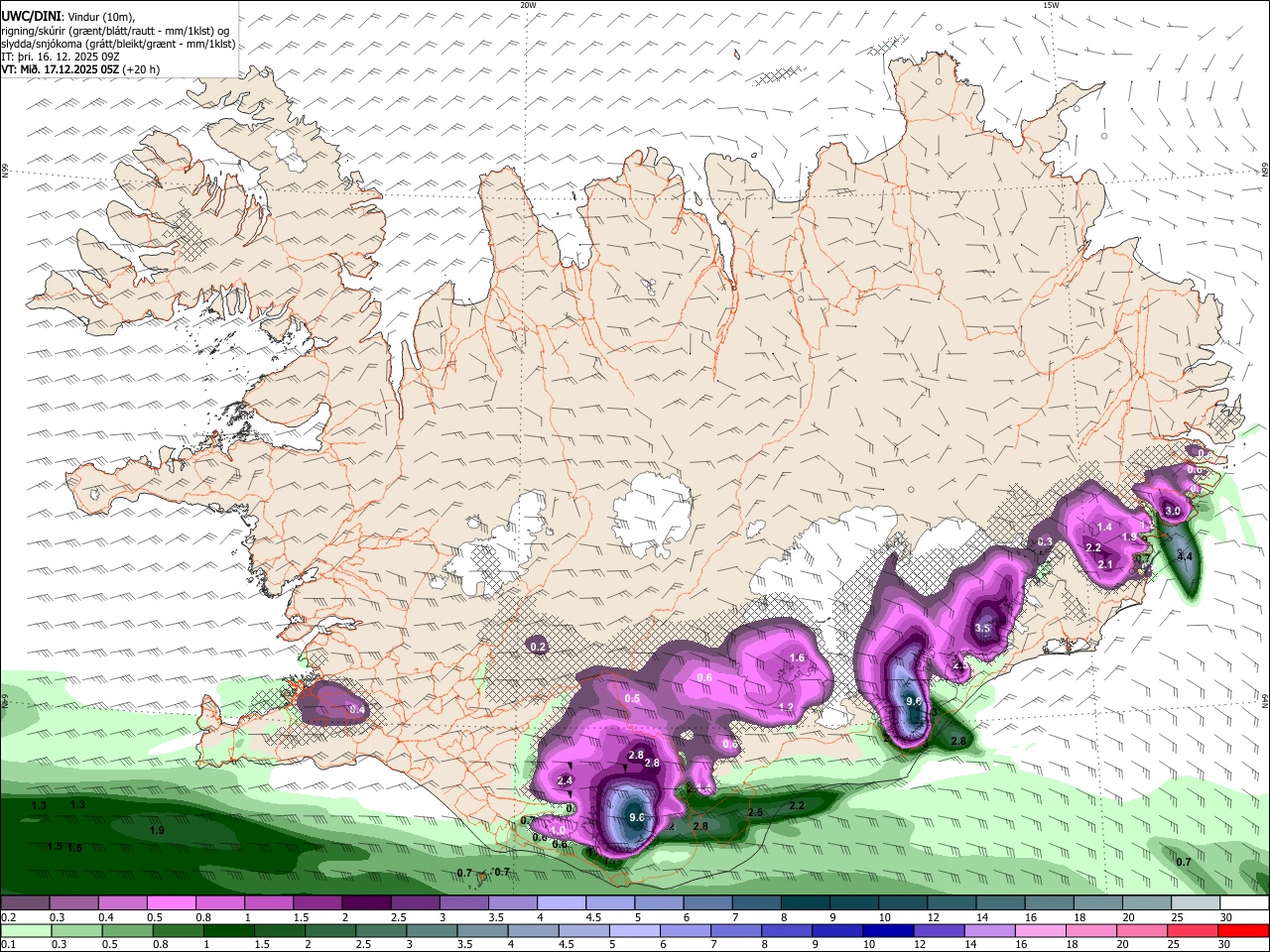Click the greyish-purple 0.2 swatch in upper legend row
The height and width of the screenshot is (952, 1270).
click(x=25, y=903)
